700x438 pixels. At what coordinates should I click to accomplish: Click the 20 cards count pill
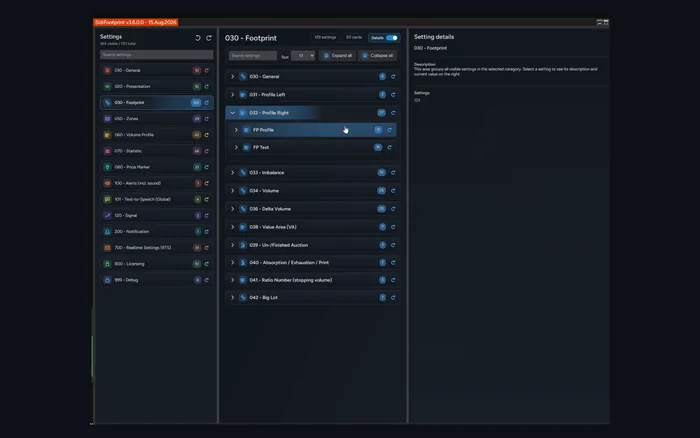coord(354,38)
